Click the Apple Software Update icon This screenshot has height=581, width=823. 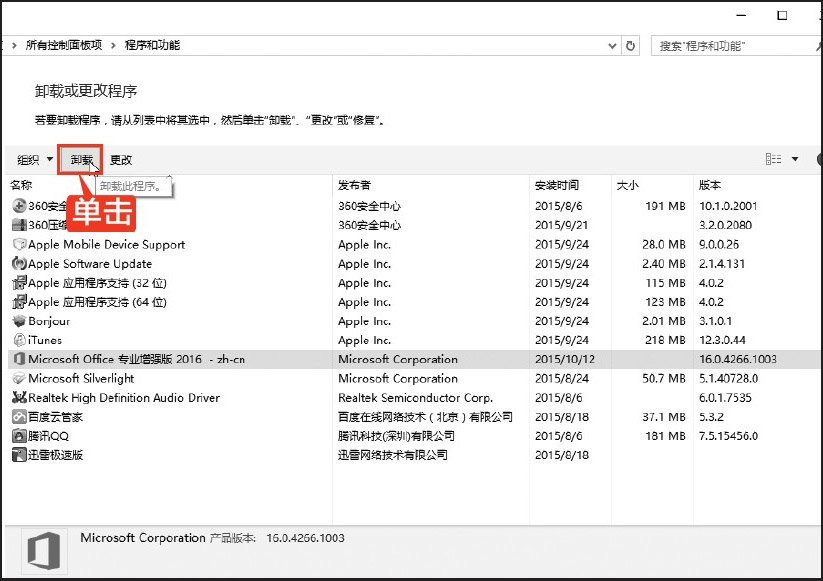click(19, 264)
